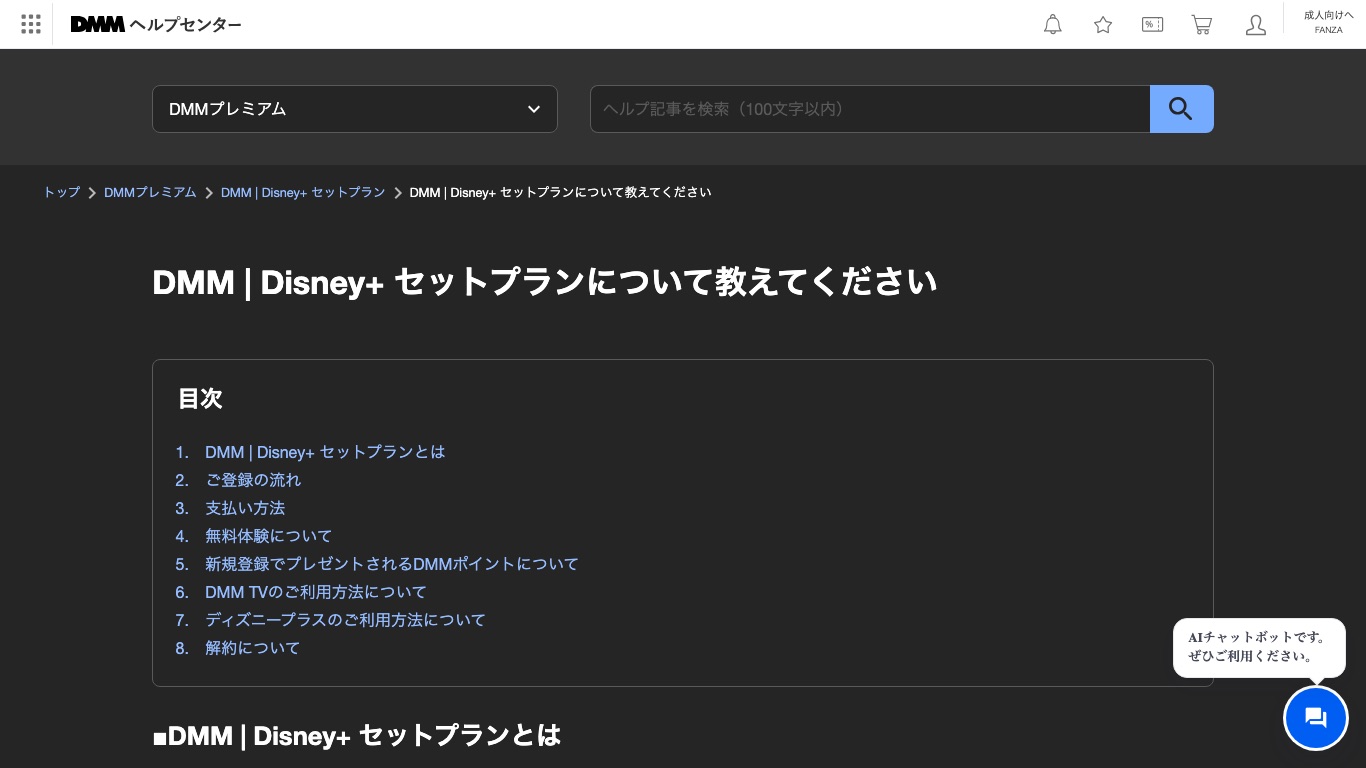Image resolution: width=1366 pixels, height=768 pixels.
Task: Open notifications bell icon
Action: [1053, 24]
